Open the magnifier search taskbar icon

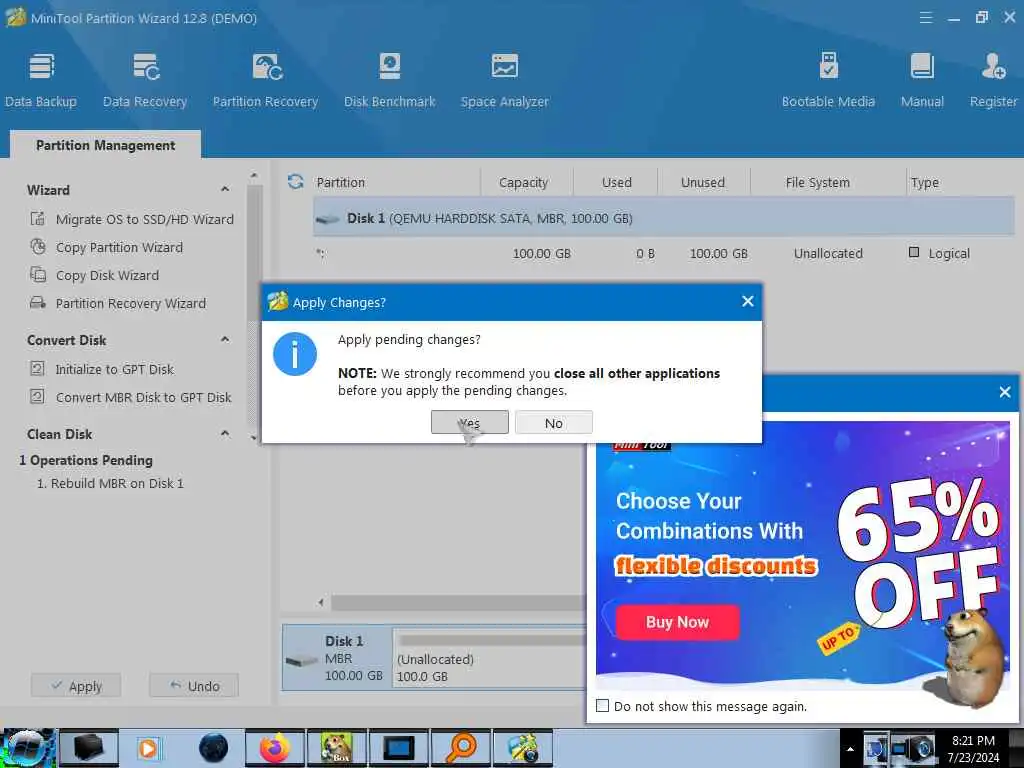(461, 748)
